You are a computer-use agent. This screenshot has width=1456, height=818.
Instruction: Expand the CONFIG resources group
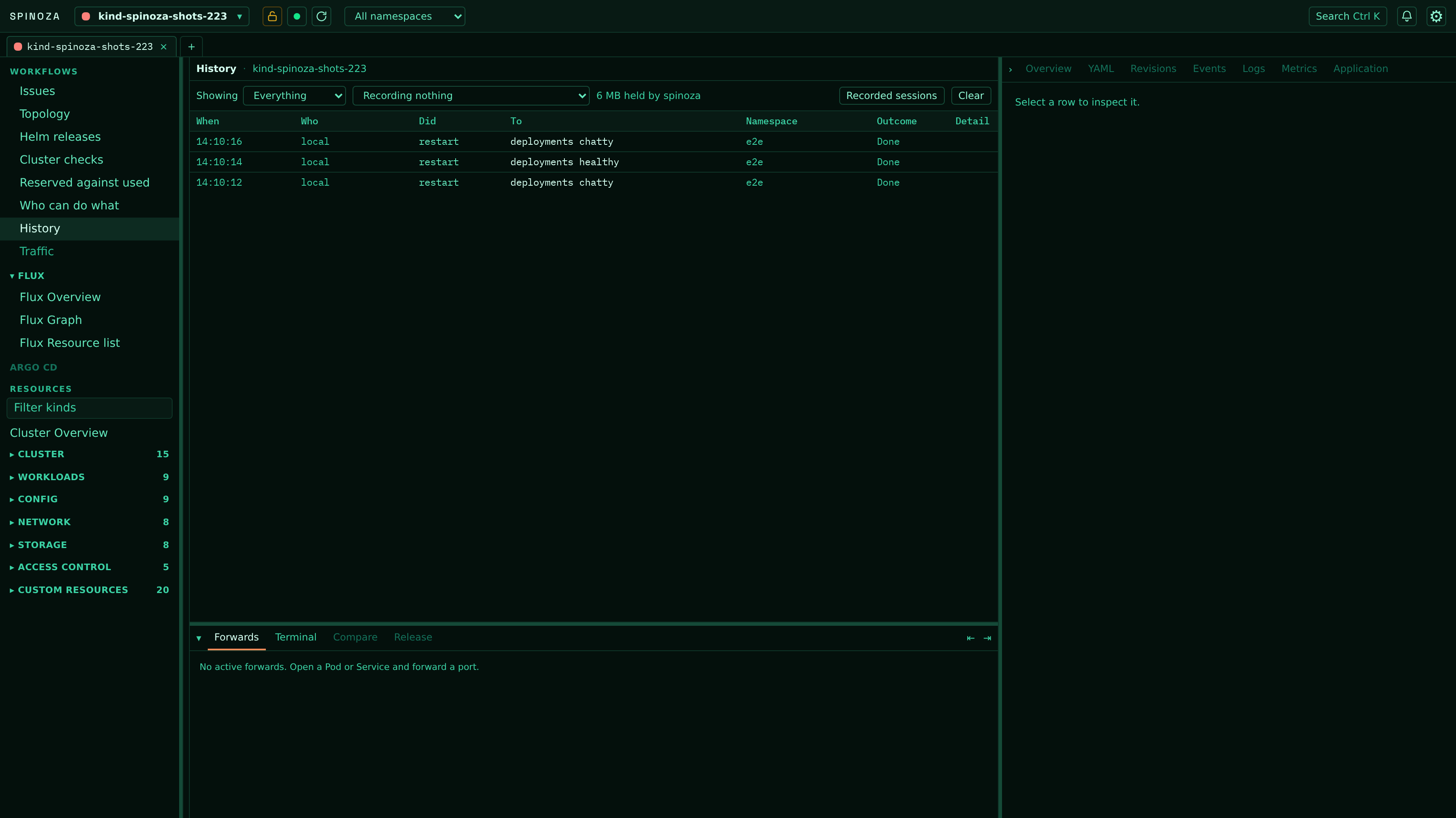89,499
